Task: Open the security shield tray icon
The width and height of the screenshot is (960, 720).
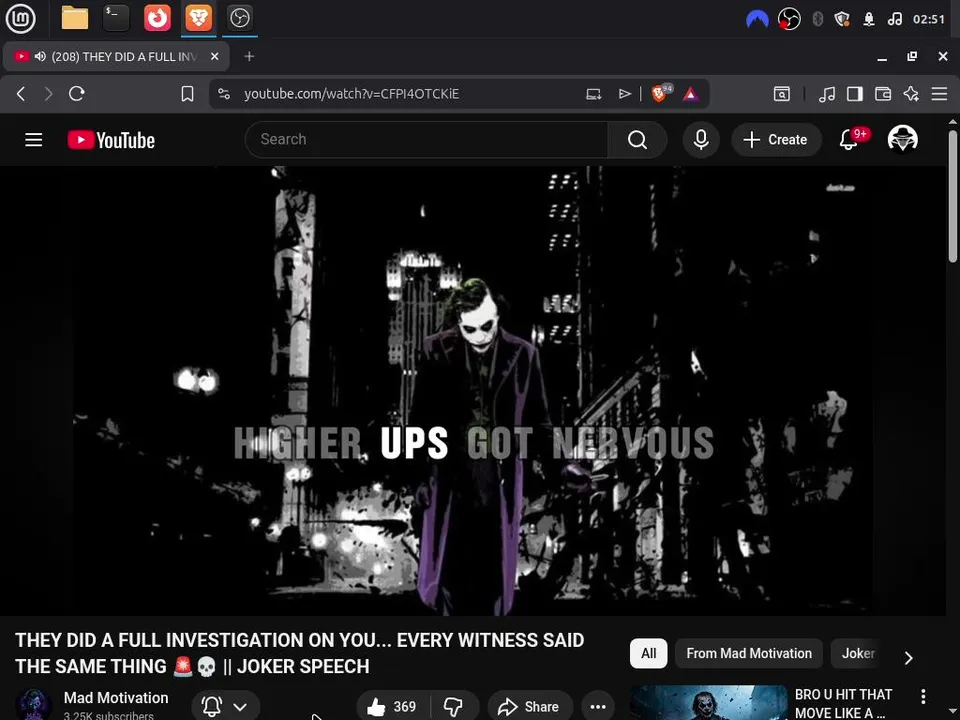Action: pos(842,19)
